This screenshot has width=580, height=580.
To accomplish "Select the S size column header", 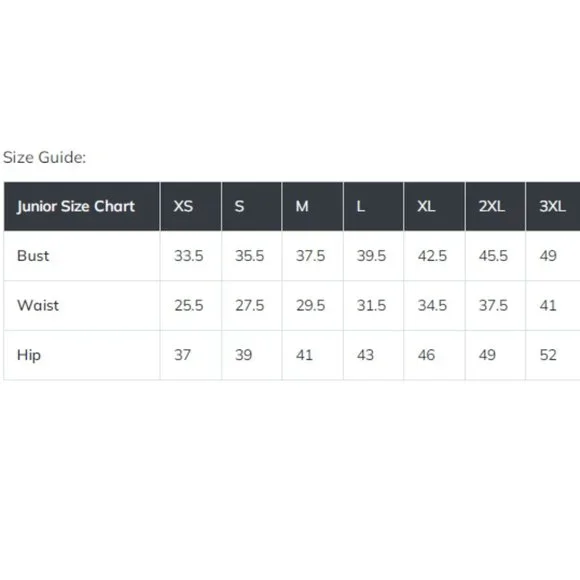I will tap(252, 206).
